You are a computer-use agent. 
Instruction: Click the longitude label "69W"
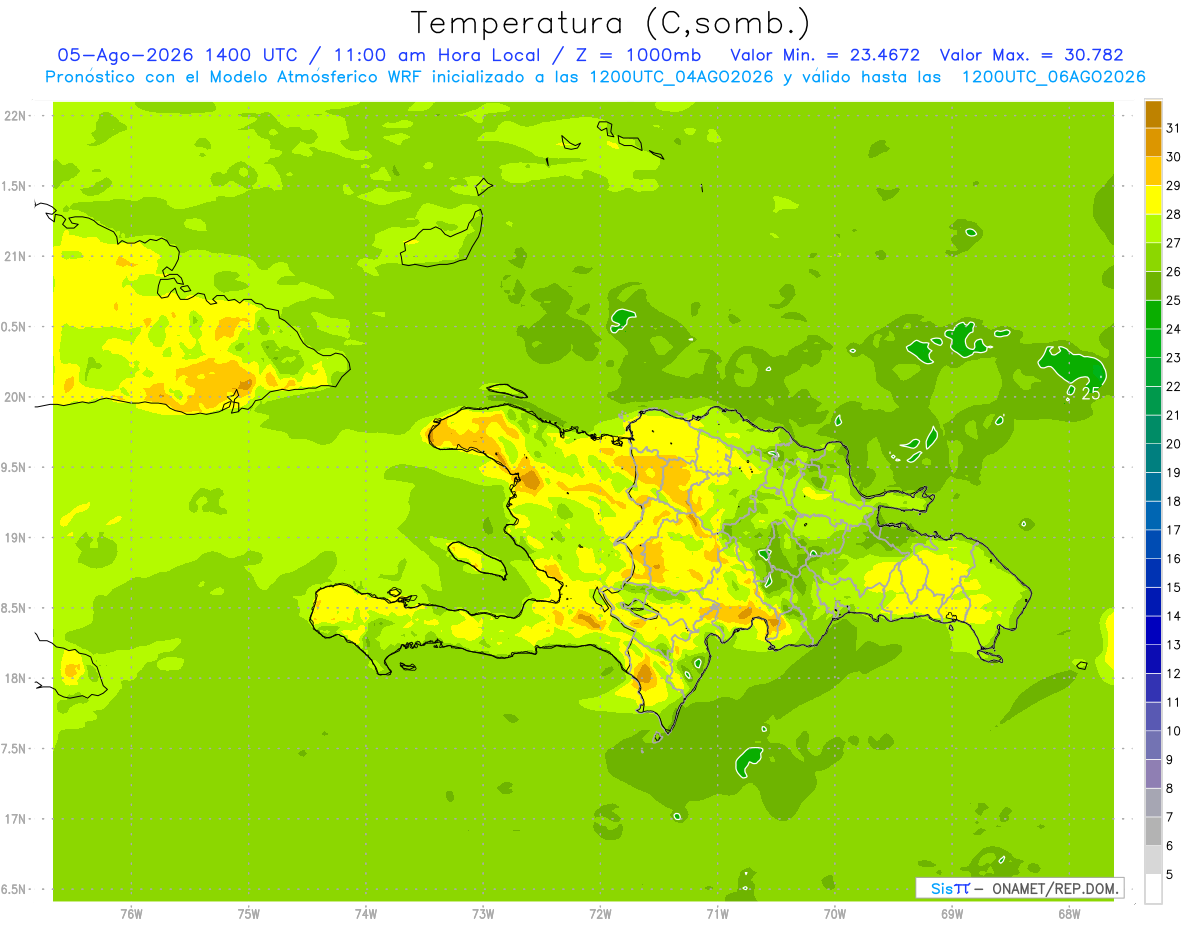(x=952, y=913)
